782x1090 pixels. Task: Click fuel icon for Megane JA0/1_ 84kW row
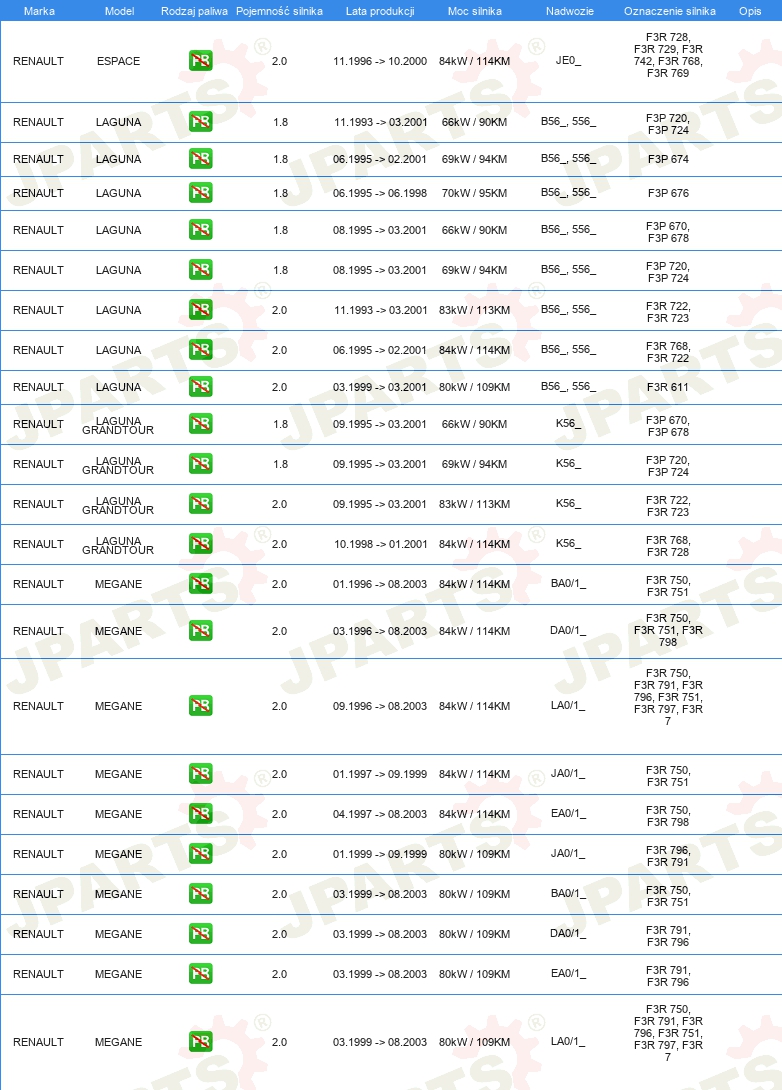click(x=200, y=774)
